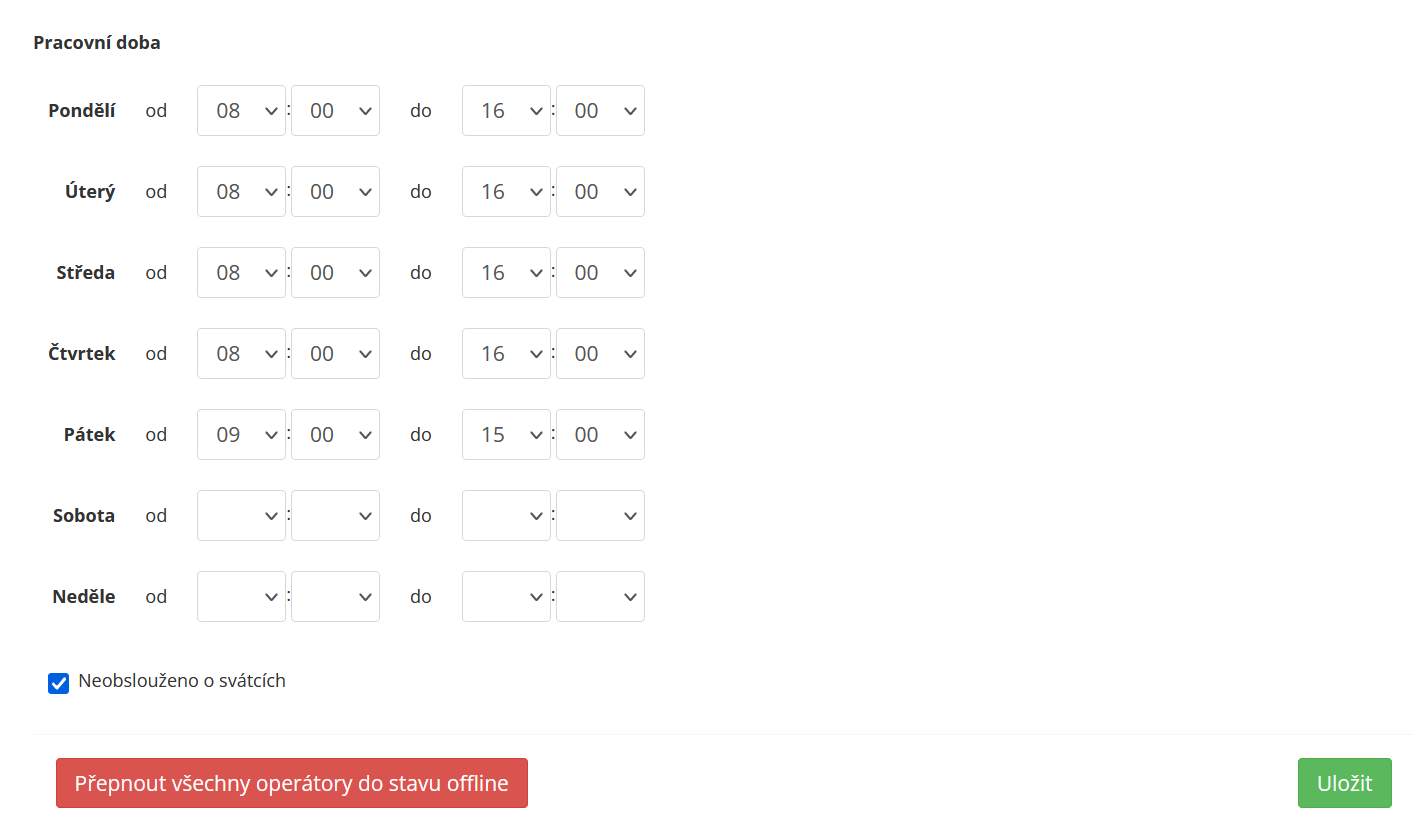Open empty Sobota end minute dropdown
Screen dimensions: 1423x839
[600, 516]
